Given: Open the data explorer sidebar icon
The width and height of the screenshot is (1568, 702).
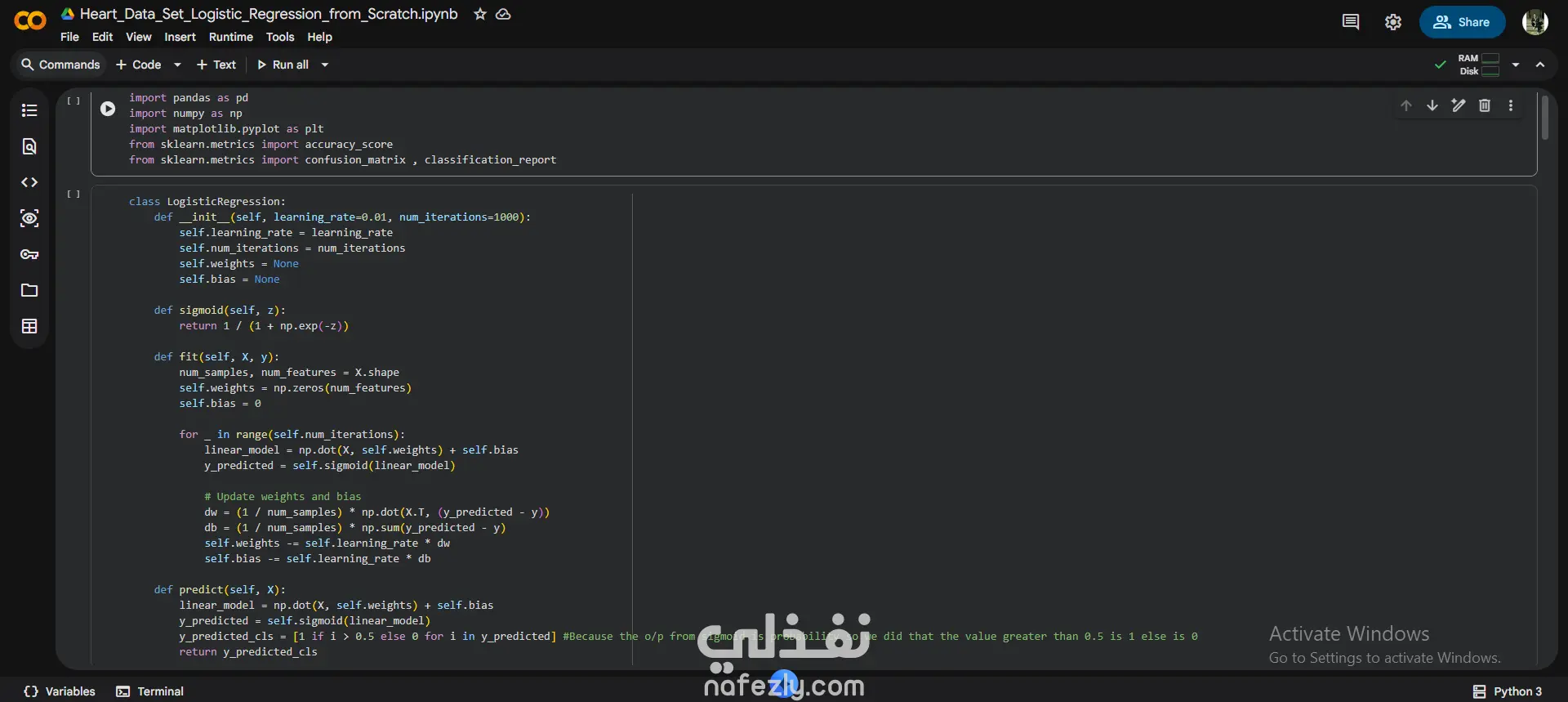Looking at the screenshot, I should click(29, 218).
